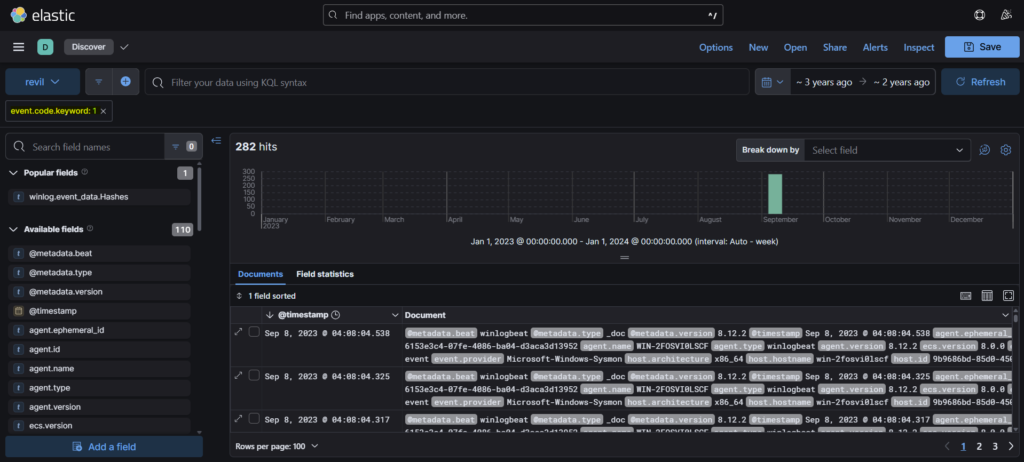Check the row with timestamp 04:08:04.317

click(254, 418)
